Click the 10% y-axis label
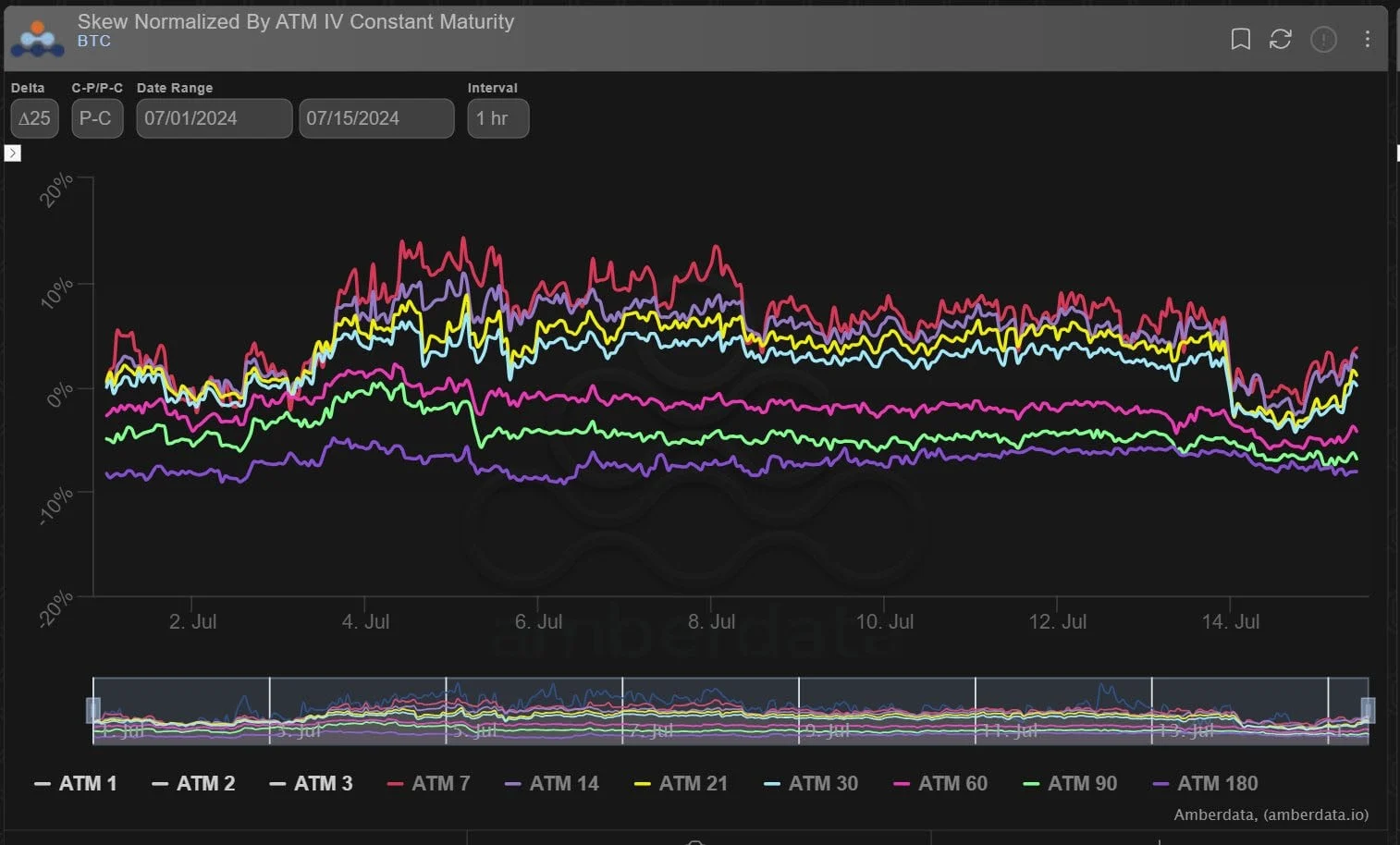Image resolution: width=1400 pixels, height=845 pixels. tap(57, 292)
